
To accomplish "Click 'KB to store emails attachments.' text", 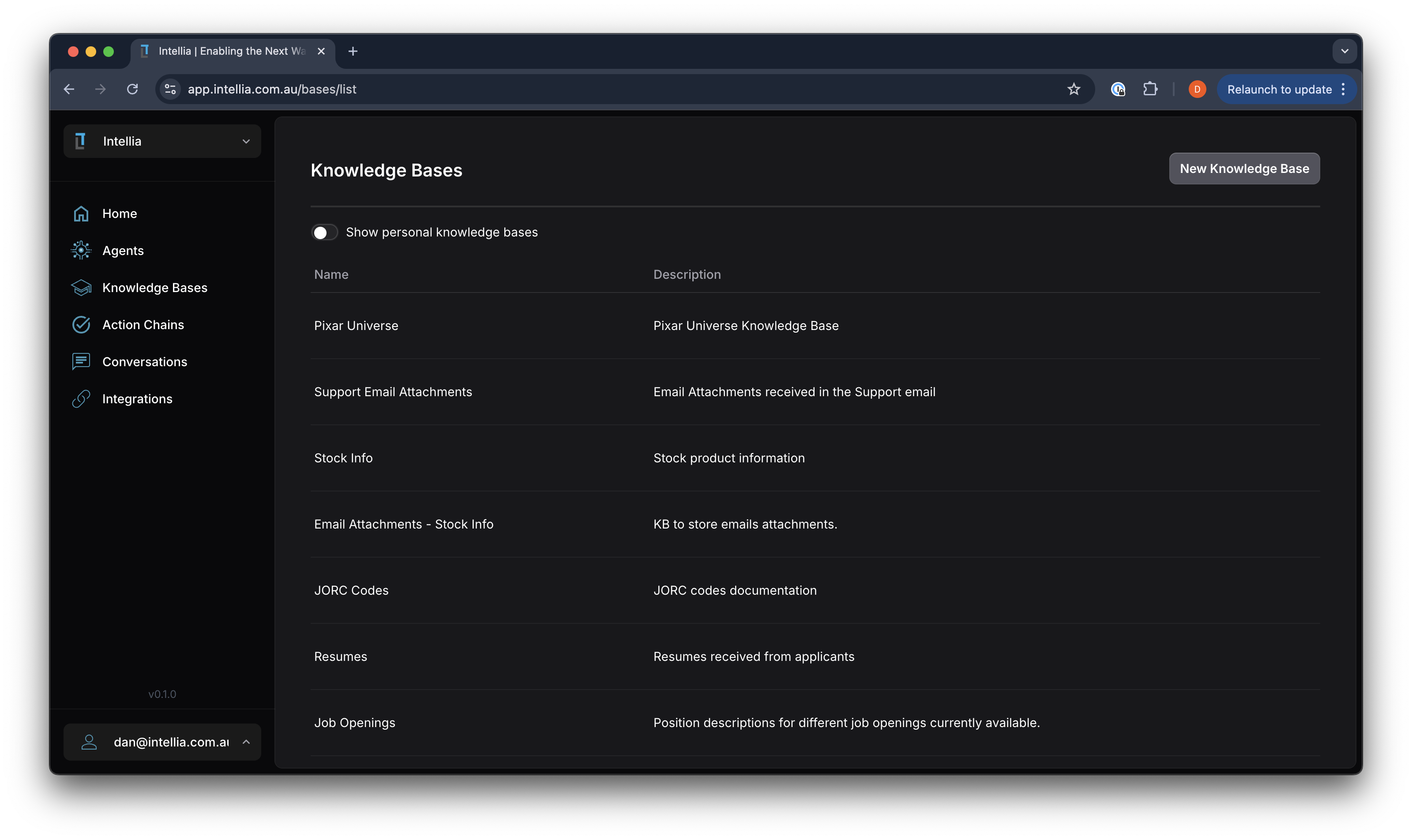I will pyautogui.click(x=745, y=524).
